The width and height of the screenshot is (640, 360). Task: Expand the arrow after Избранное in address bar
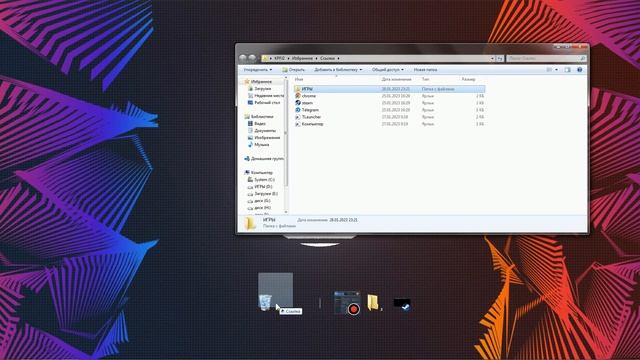click(316, 58)
